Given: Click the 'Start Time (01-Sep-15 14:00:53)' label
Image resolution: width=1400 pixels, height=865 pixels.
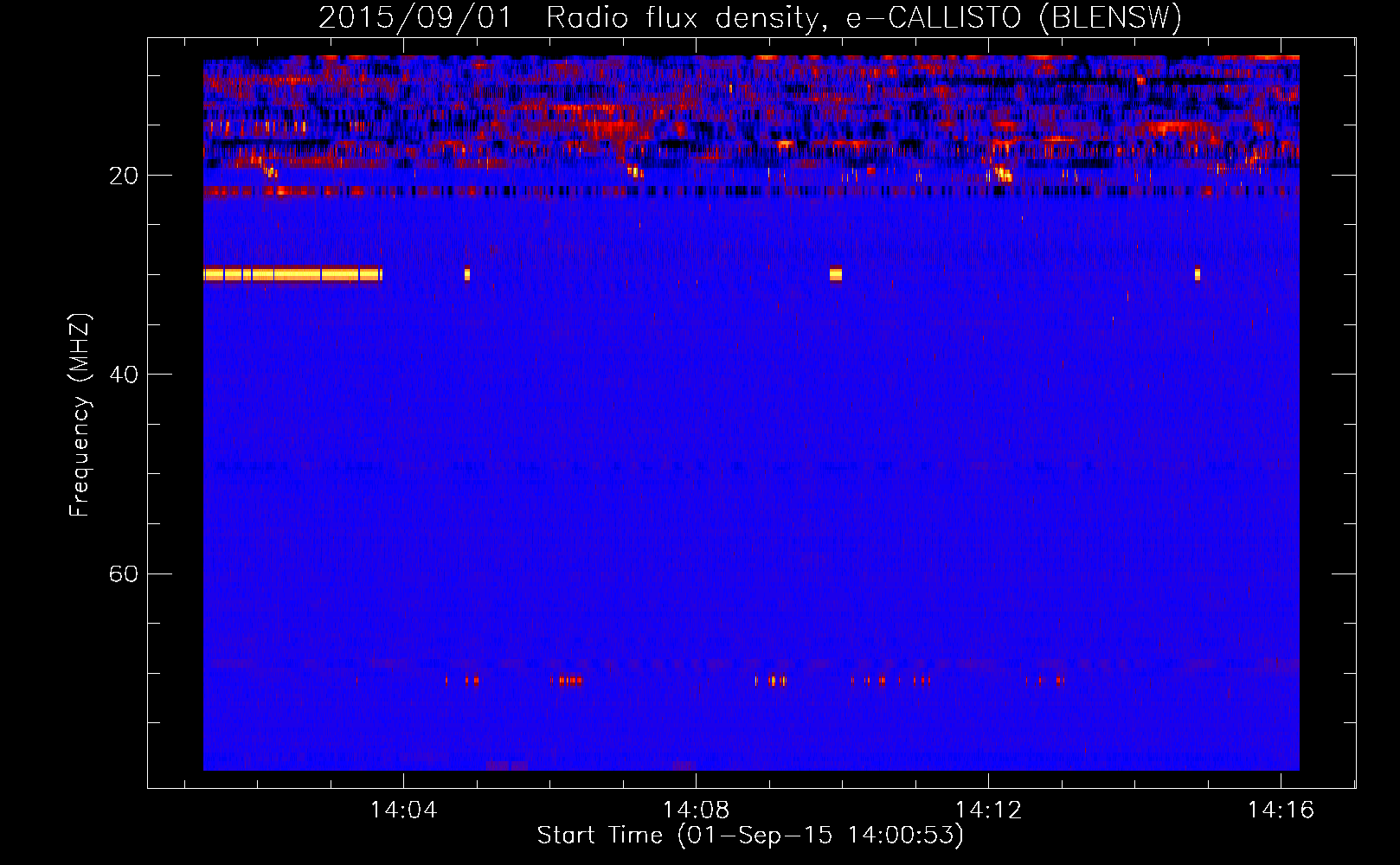Looking at the screenshot, I should 750,835.
